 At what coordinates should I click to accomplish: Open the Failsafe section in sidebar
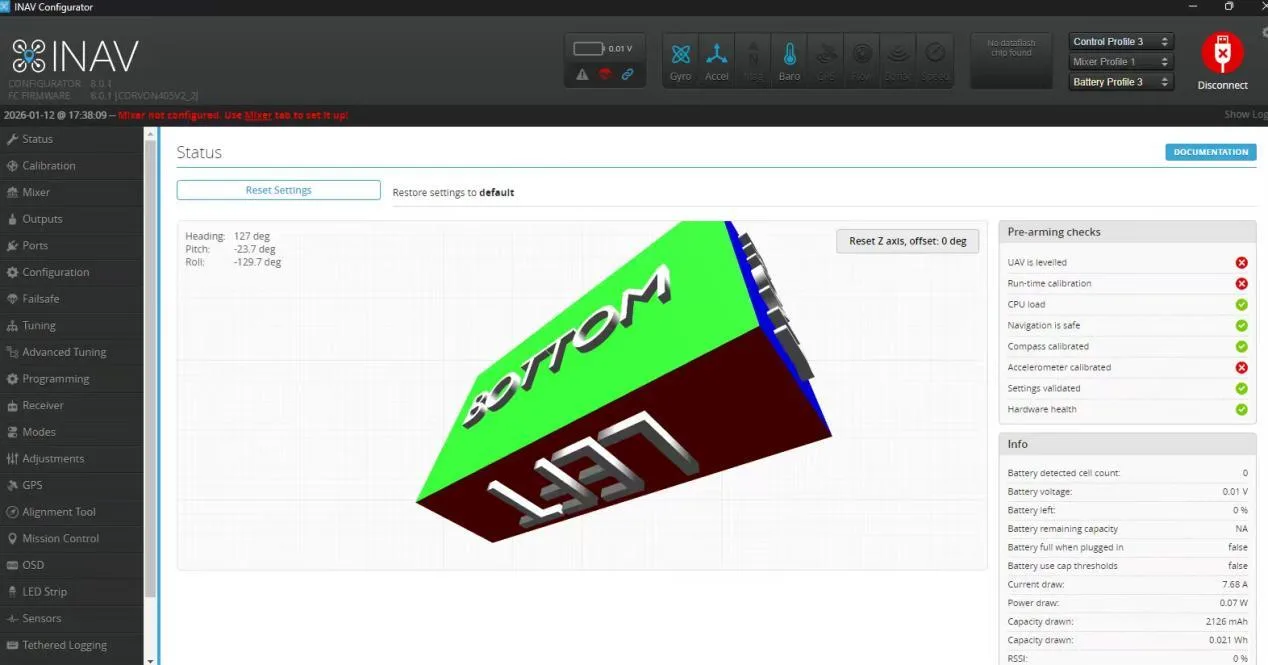coord(72,299)
